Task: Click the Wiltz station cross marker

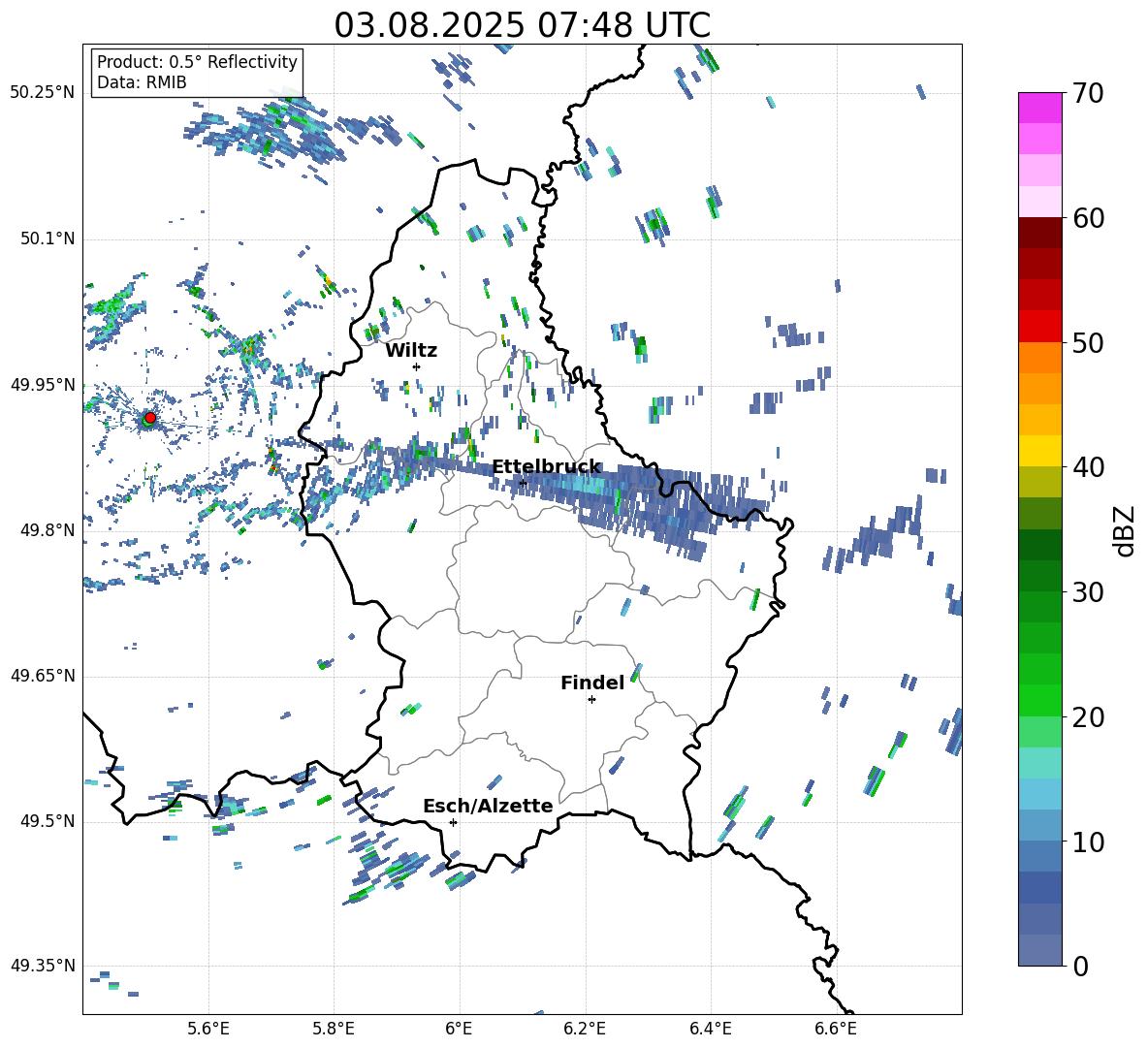Action: (417, 366)
